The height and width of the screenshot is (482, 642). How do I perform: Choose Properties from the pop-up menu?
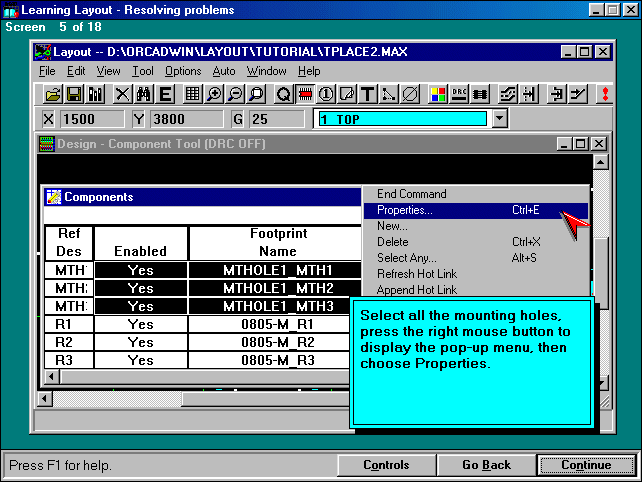click(405, 211)
